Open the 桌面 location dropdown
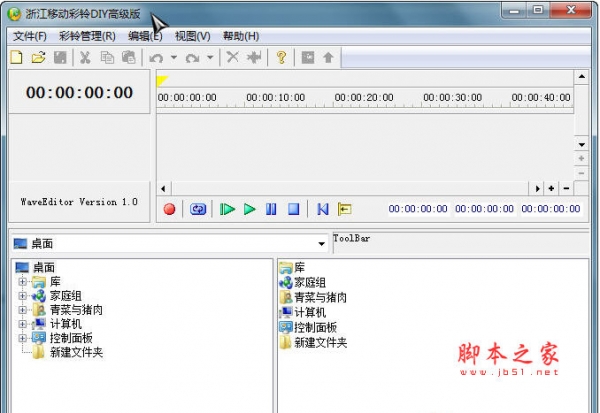This screenshot has height=413, width=600. click(321, 243)
